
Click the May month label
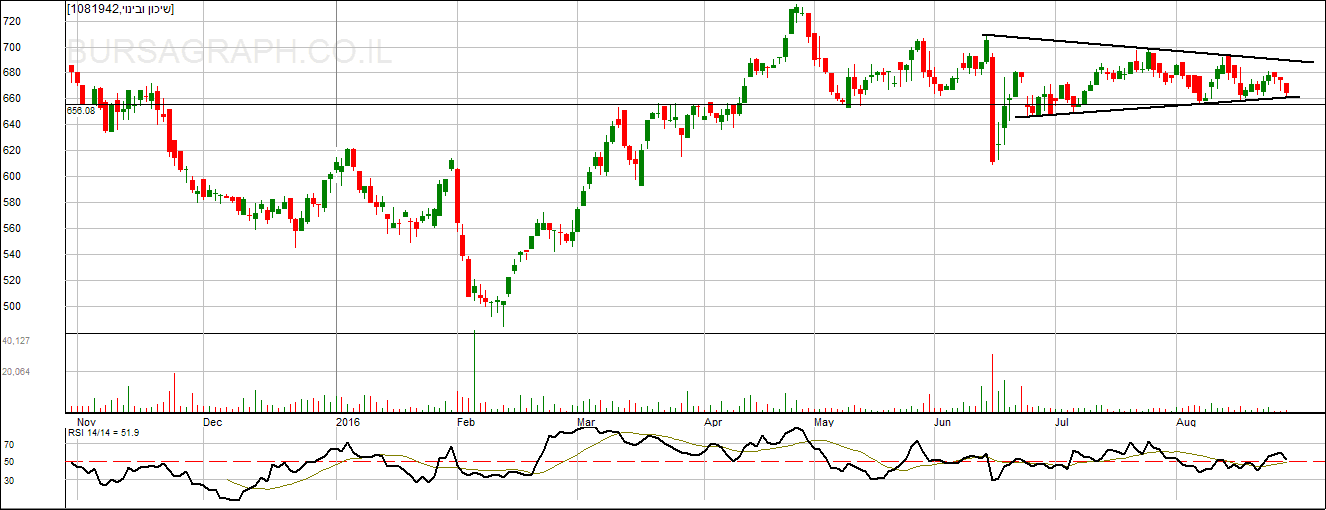(823, 422)
